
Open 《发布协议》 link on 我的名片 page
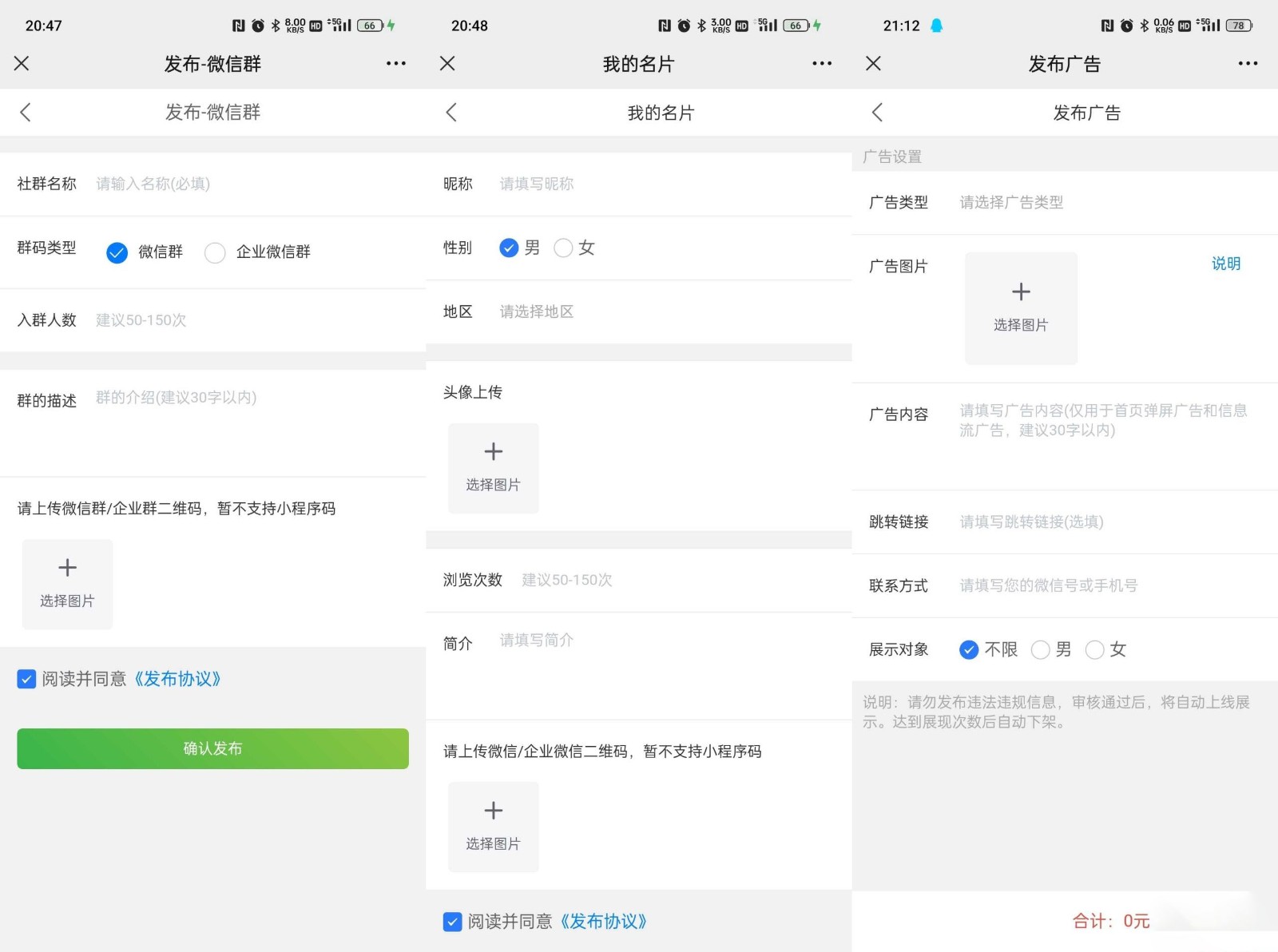[603, 922]
